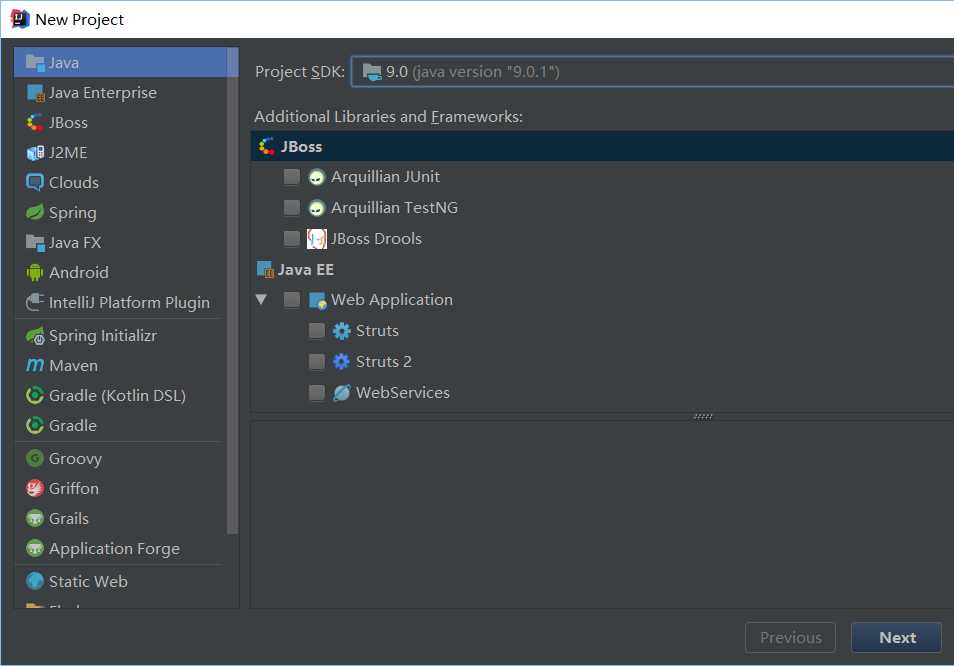Click the Struts gear icon

click(341, 331)
